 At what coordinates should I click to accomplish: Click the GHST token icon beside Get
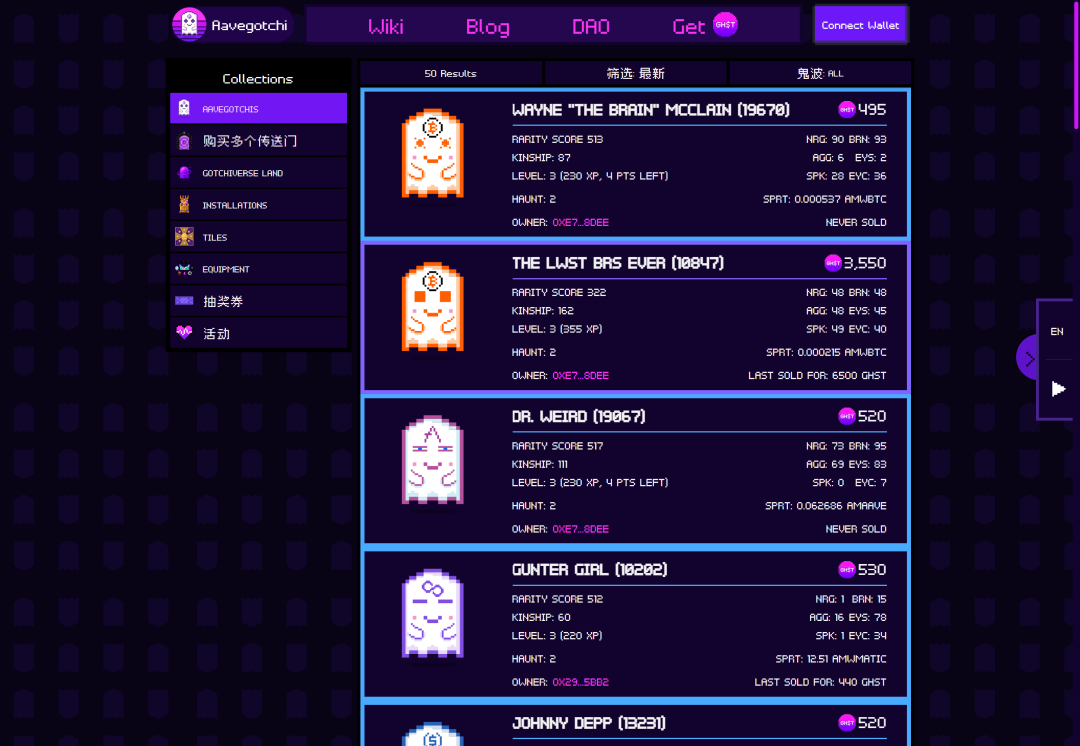[x=725, y=25]
